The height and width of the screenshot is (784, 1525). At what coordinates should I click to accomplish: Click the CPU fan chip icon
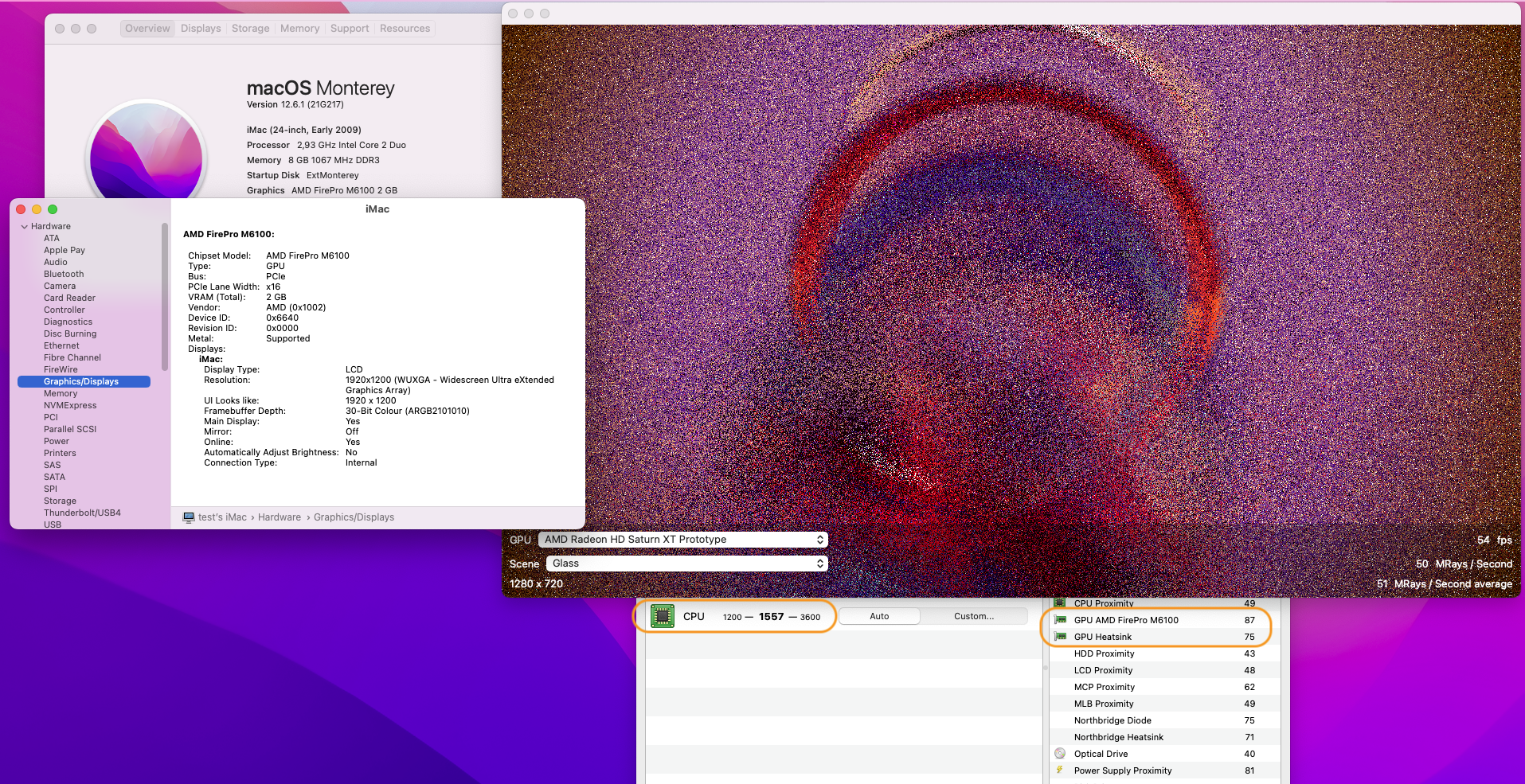662,616
